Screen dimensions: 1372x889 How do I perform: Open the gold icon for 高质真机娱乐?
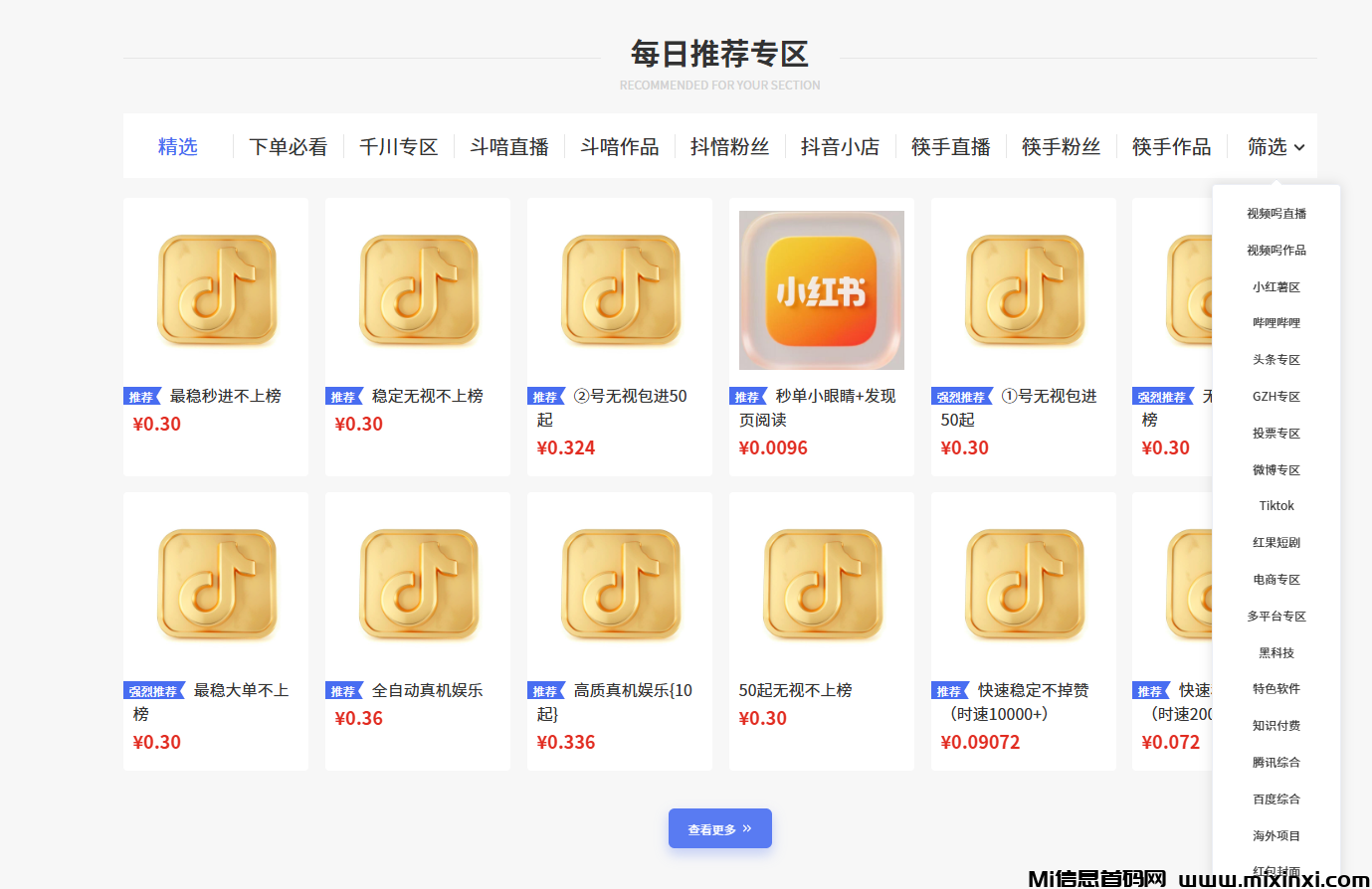click(621, 585)
